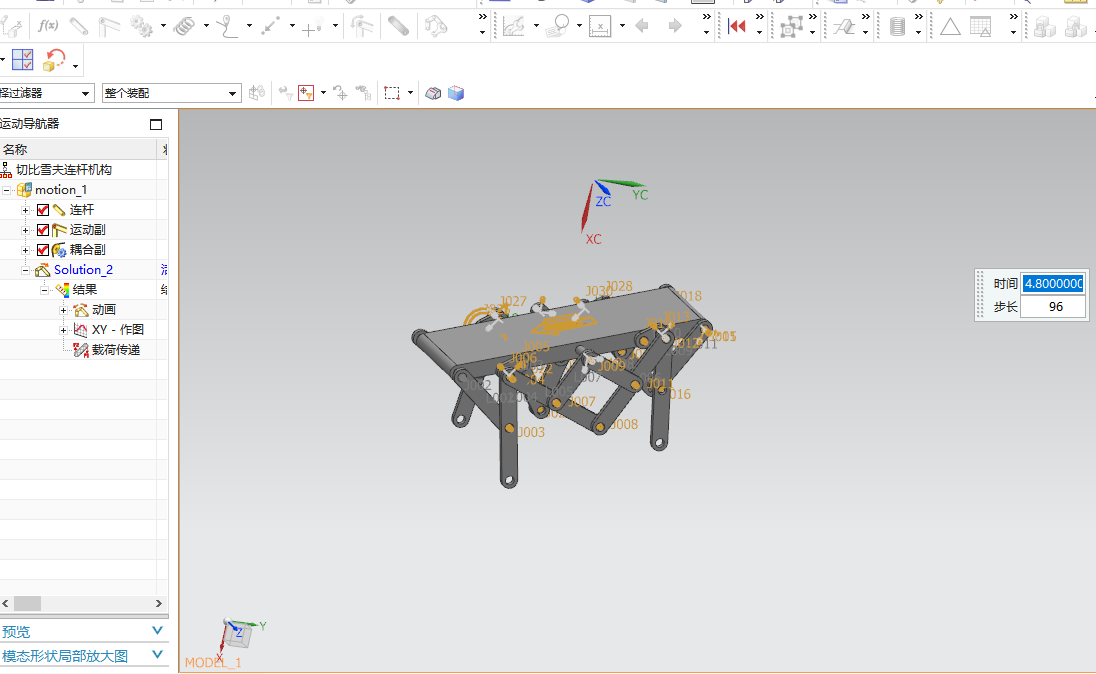Screen dimensions: 1096x674
Task: Click the J008 joint label in viewport
Action: point(623,424)
